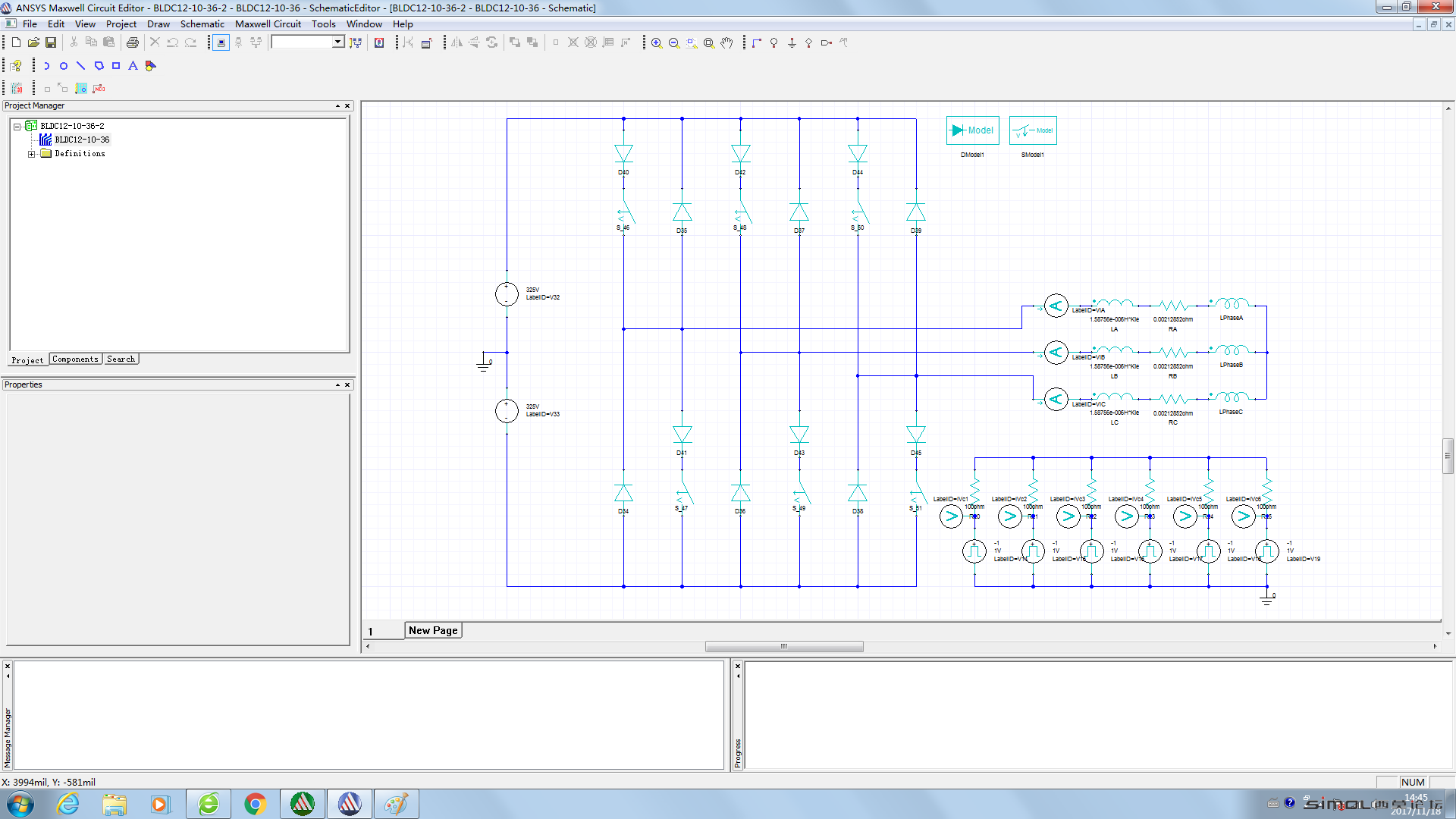Image resolution: width=1456 pixels, height=819 pixels.
Task: Open the Project menu
Action: click(x=121, y=24)
